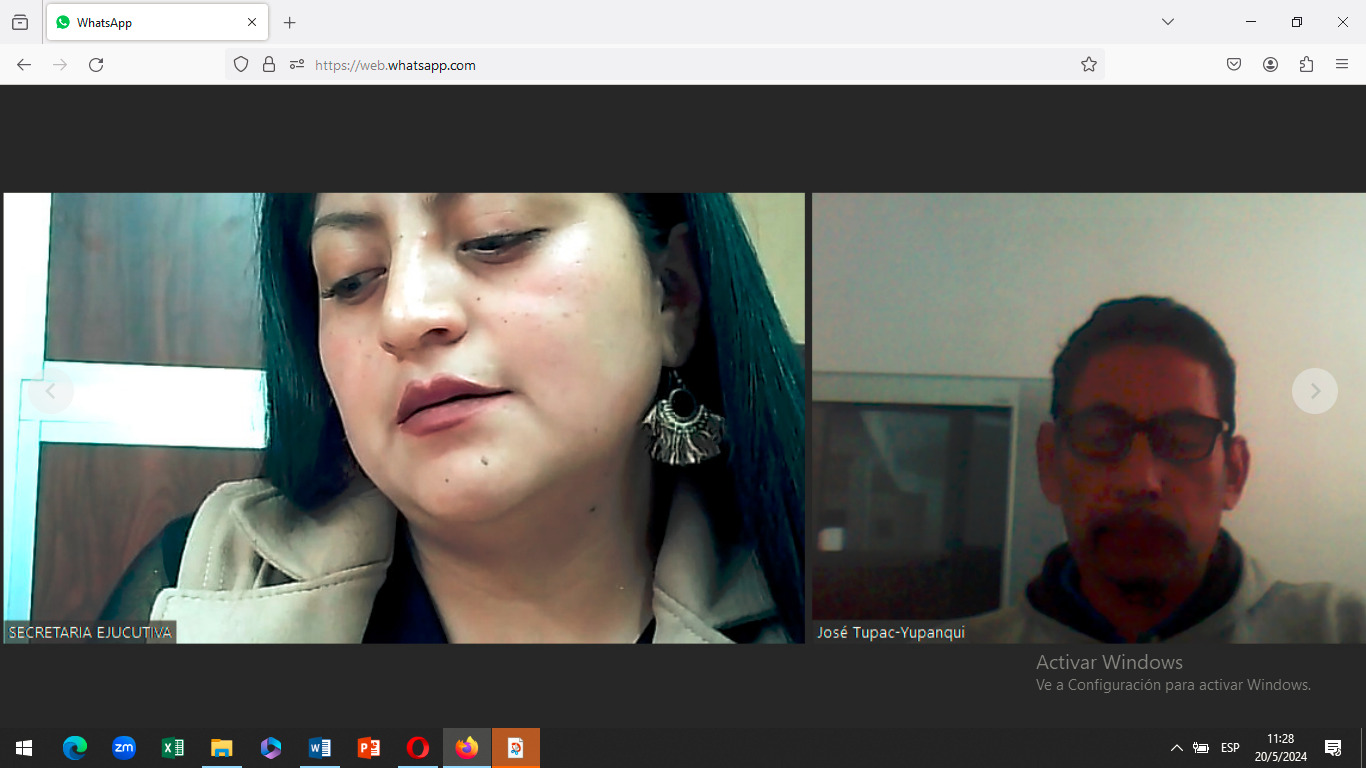1366x768 pixels.
Task: Switch to the WhatsApp browser tab
Action: 150,22
